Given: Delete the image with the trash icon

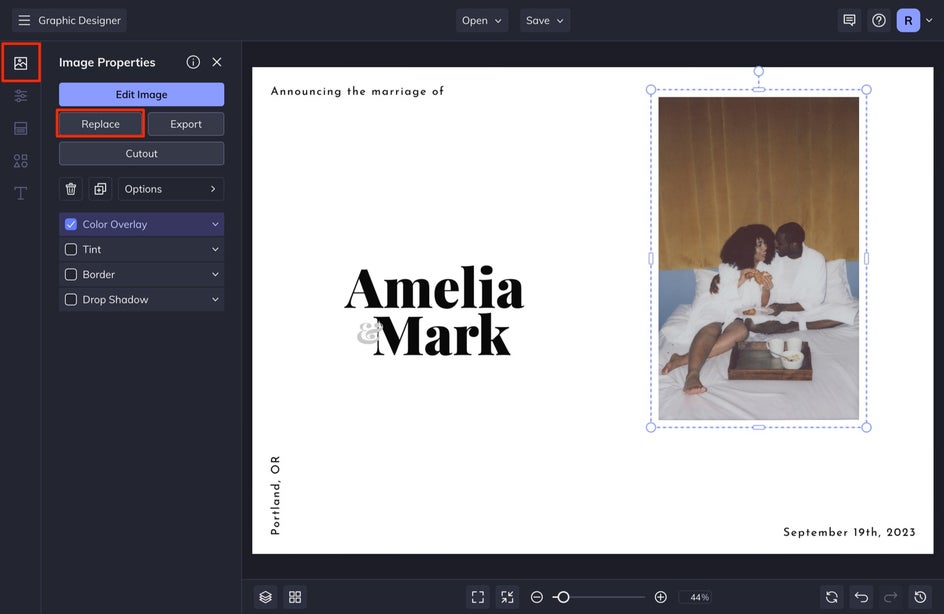Looking at the screenshot, I should 71,189.
